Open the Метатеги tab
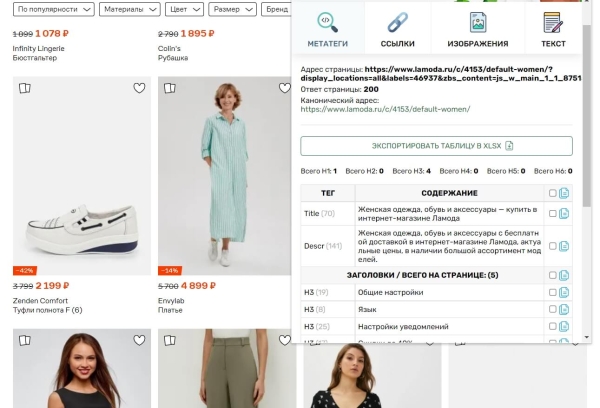The width and height of the screenshot is (600, 408). click(x=327, y=29)
